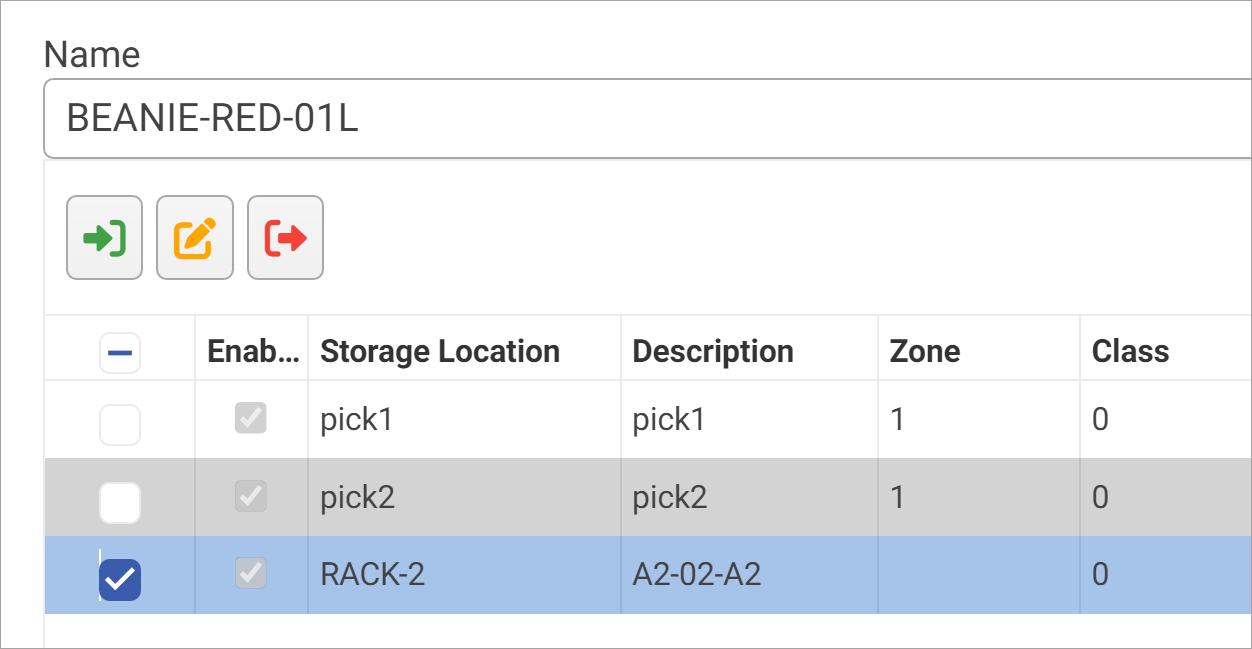Screen dimensions: 1252x649
Task: Click the truncated Enabled column header
Action: click(x=251, y=351)
